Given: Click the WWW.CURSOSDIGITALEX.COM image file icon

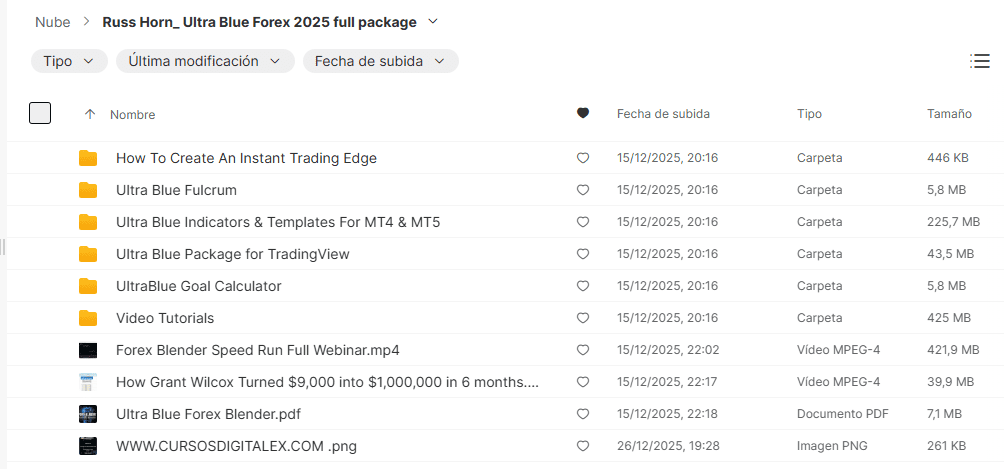Looking at the screenshot, I should coord(88,446).
